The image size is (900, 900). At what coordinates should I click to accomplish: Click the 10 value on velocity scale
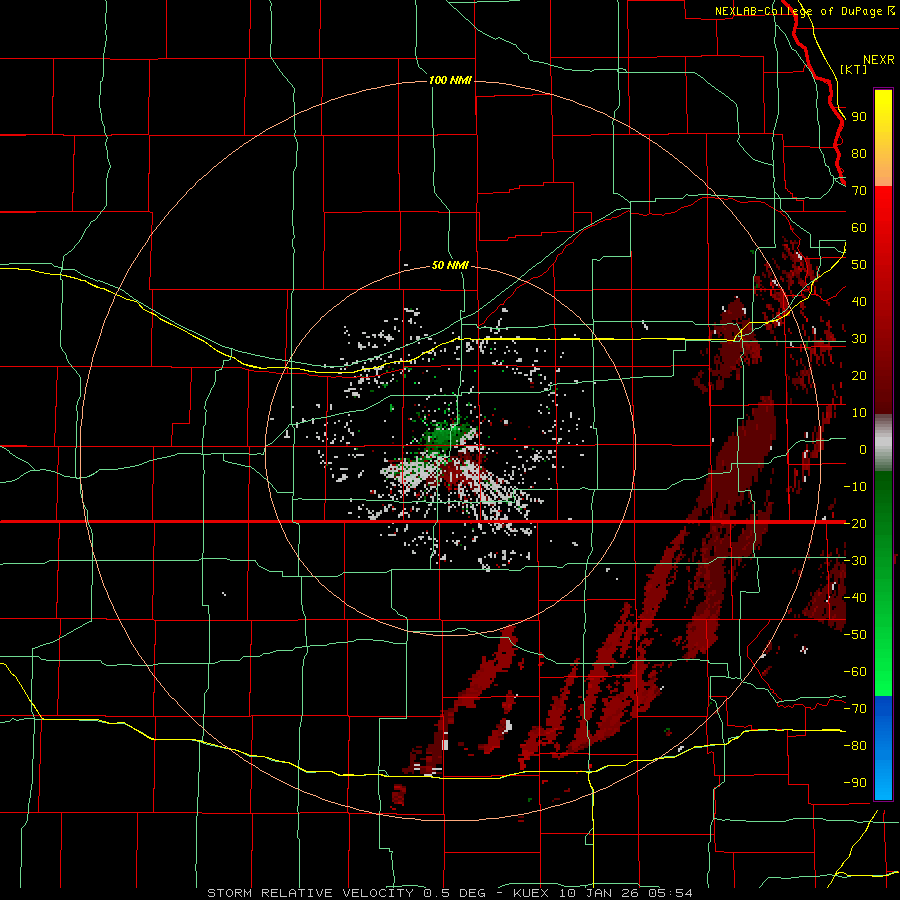point(859,413)
